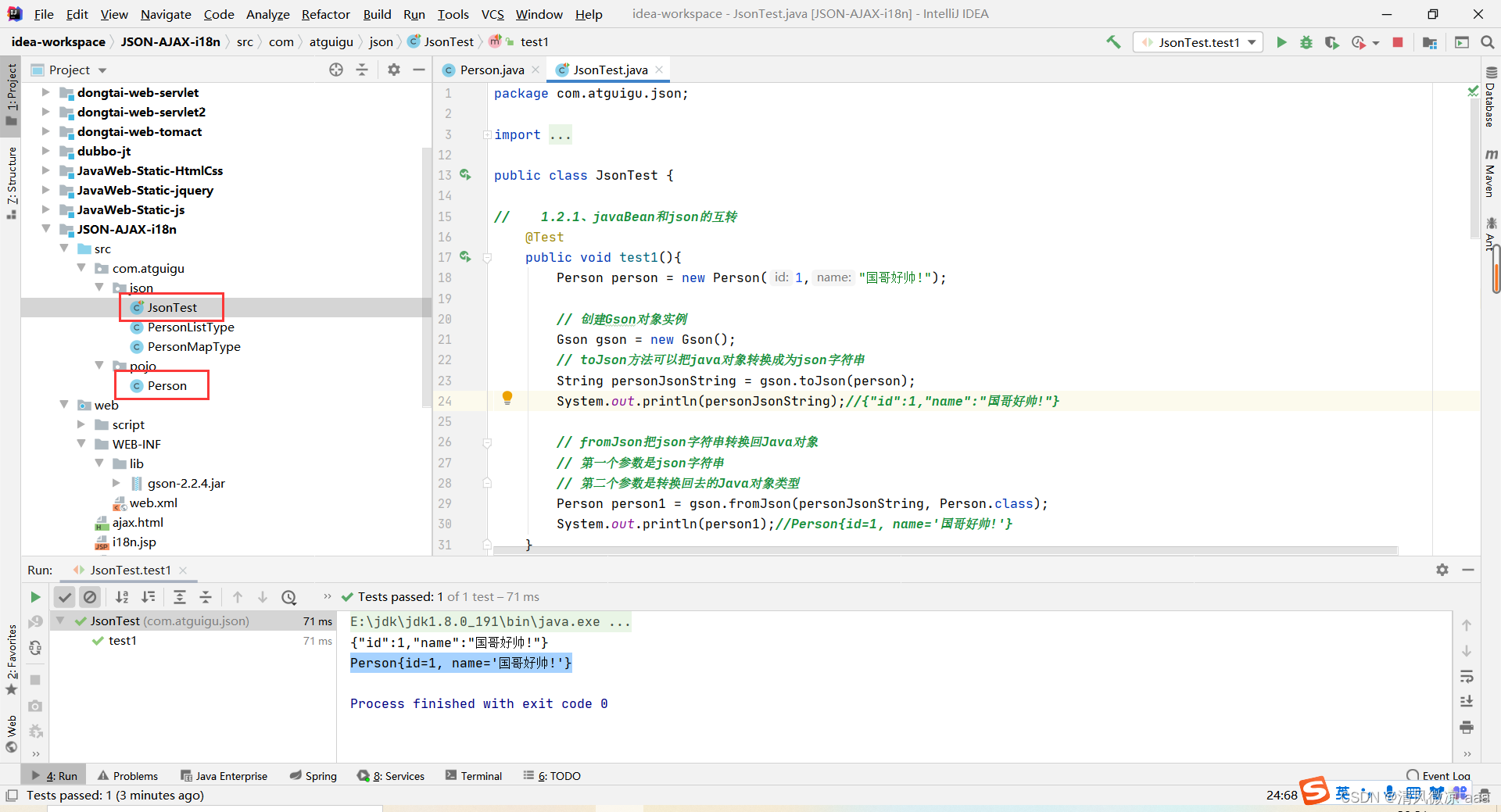Open the Refactor menu

point(325,14)
